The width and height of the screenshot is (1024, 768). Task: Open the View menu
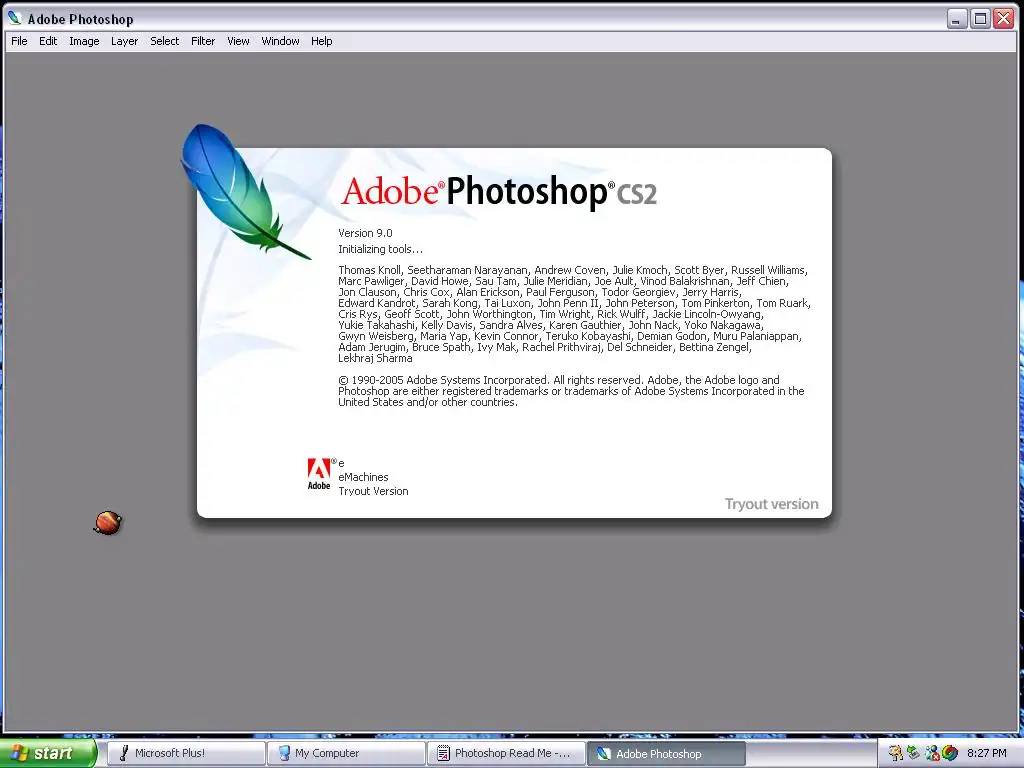(238, 41)
